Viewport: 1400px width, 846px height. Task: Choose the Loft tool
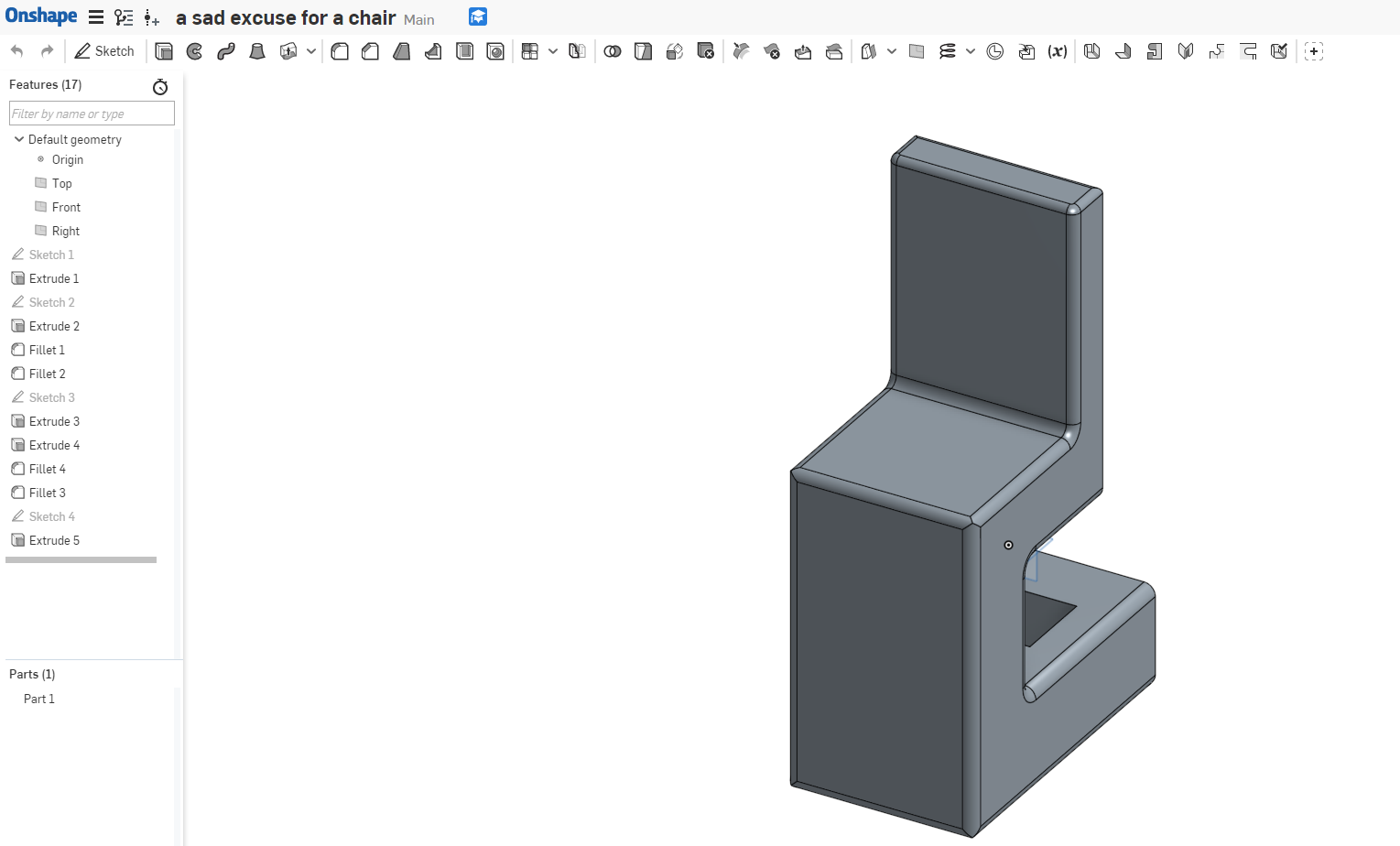point(257,51)
